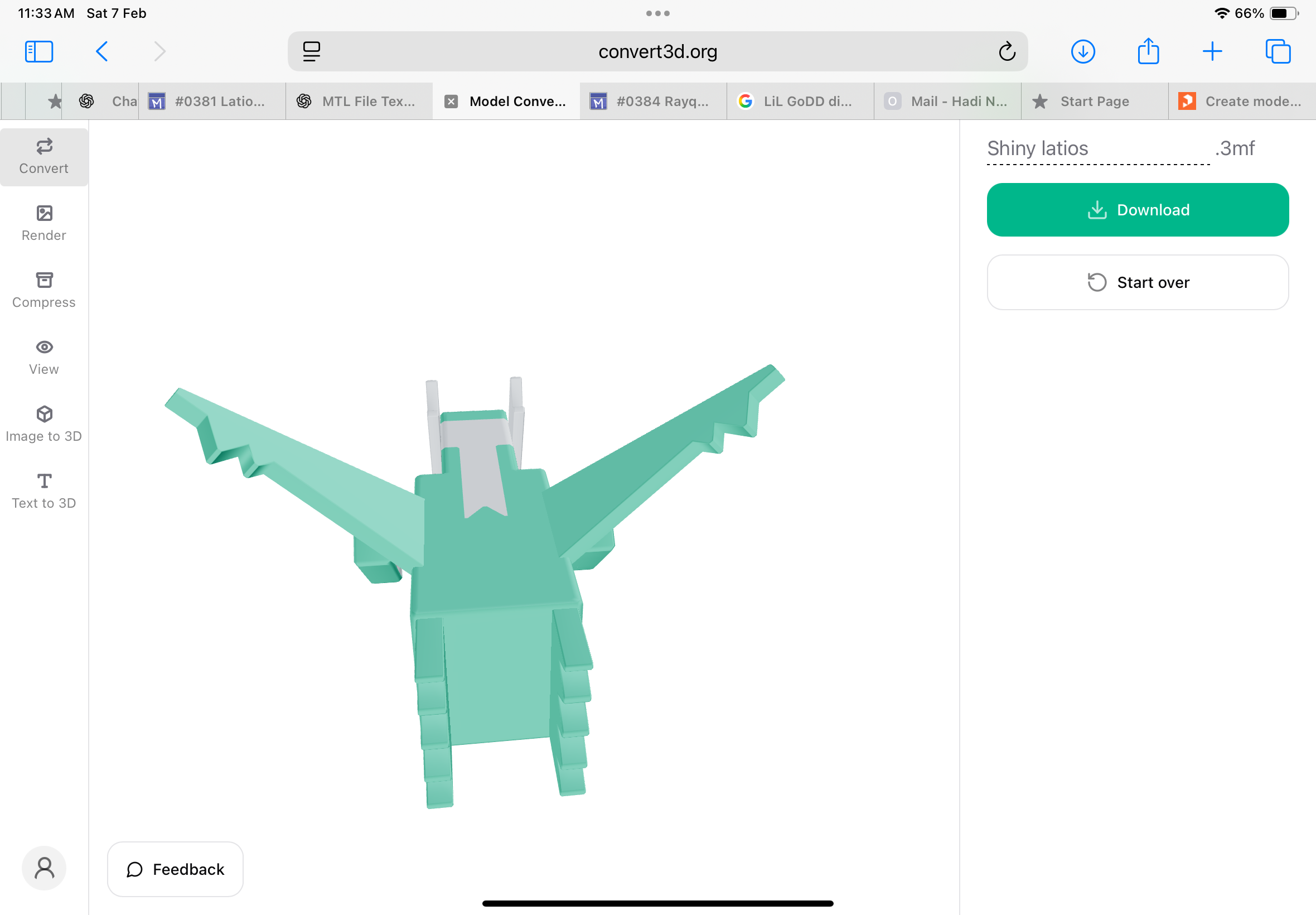The image size is (1316, 915).
Task: Switch to the Cha ChatGPT tab
Action: (101, 102)
